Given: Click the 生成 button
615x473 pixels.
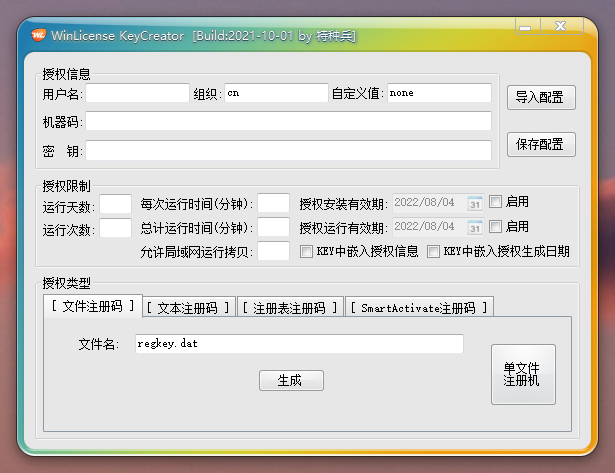Looking at the screenshot, I should click(x=291, y=380).
